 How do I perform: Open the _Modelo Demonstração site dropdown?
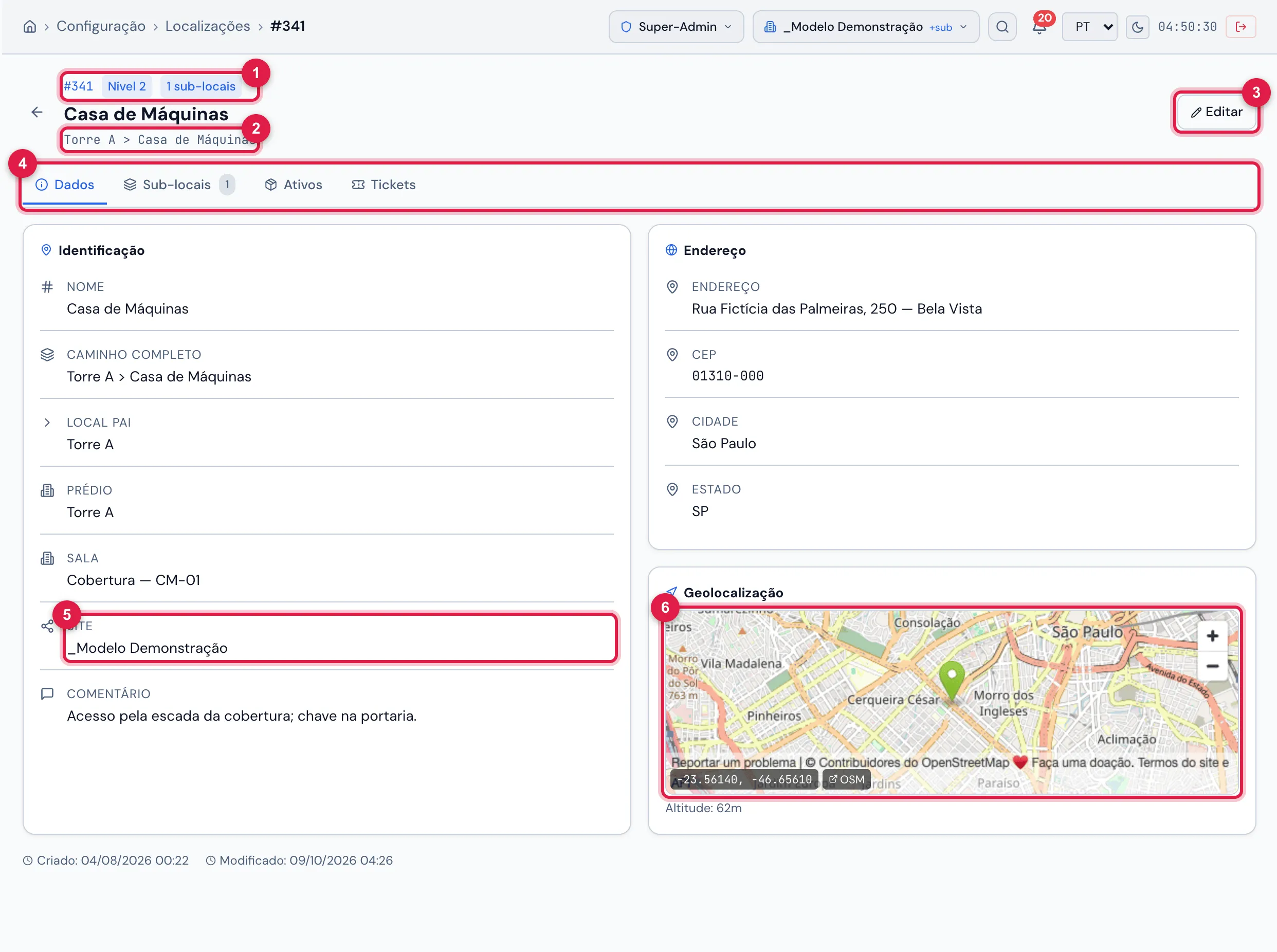[x=866, y=27]
